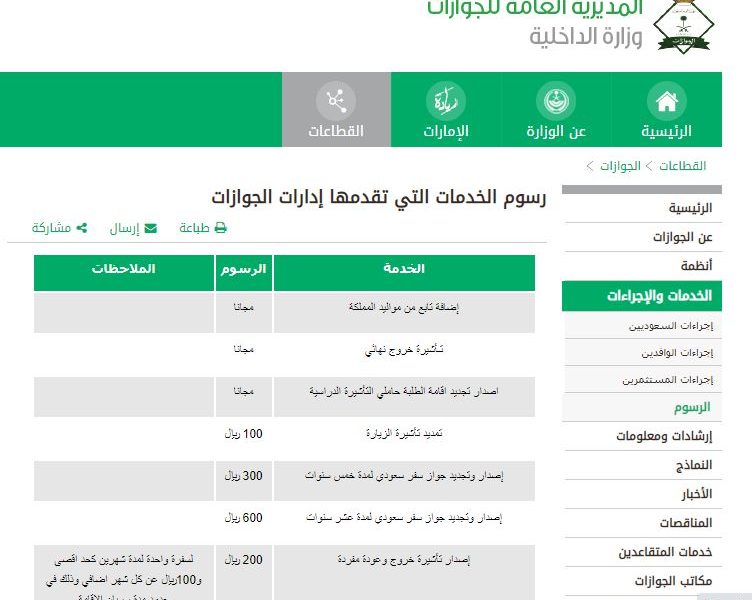Viewport: 752px width, 600px height.
Task: Open sidebar item أنظمة
Action: (x=643, y=266)
